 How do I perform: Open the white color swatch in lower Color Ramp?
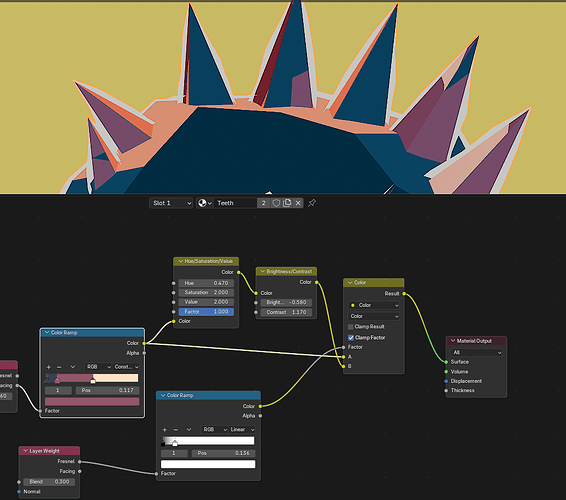(208, 464)
